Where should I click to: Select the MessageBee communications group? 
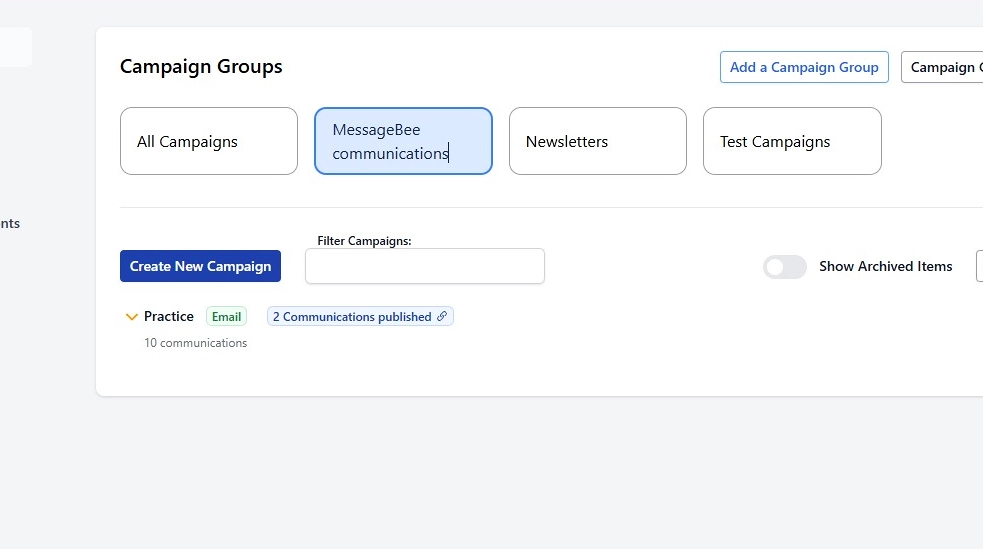pyautogui.click(x=403, y=141)
